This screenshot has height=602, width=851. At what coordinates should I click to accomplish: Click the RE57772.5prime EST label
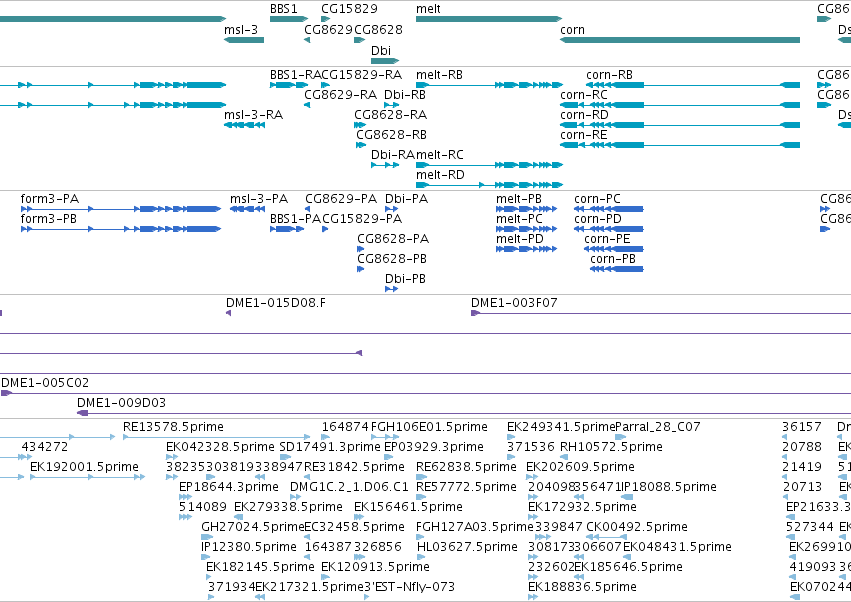point(466,487)
